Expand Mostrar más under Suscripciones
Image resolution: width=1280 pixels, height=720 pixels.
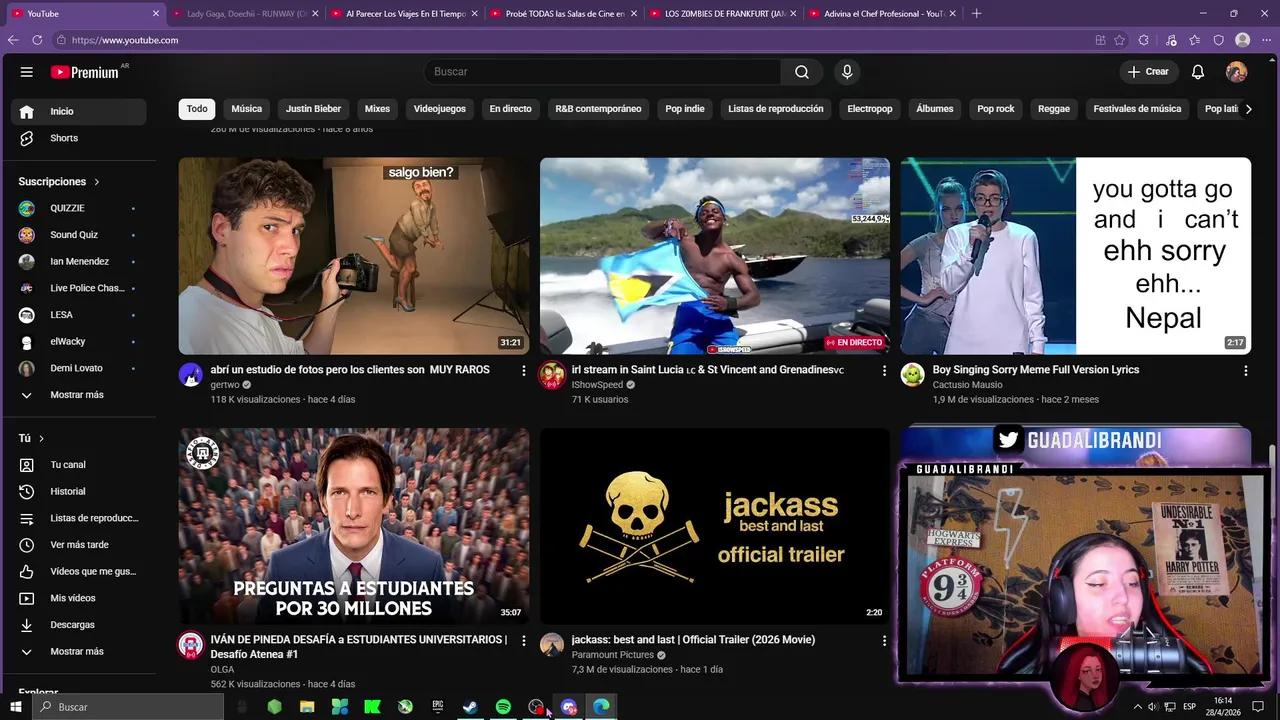coord(78,395)
